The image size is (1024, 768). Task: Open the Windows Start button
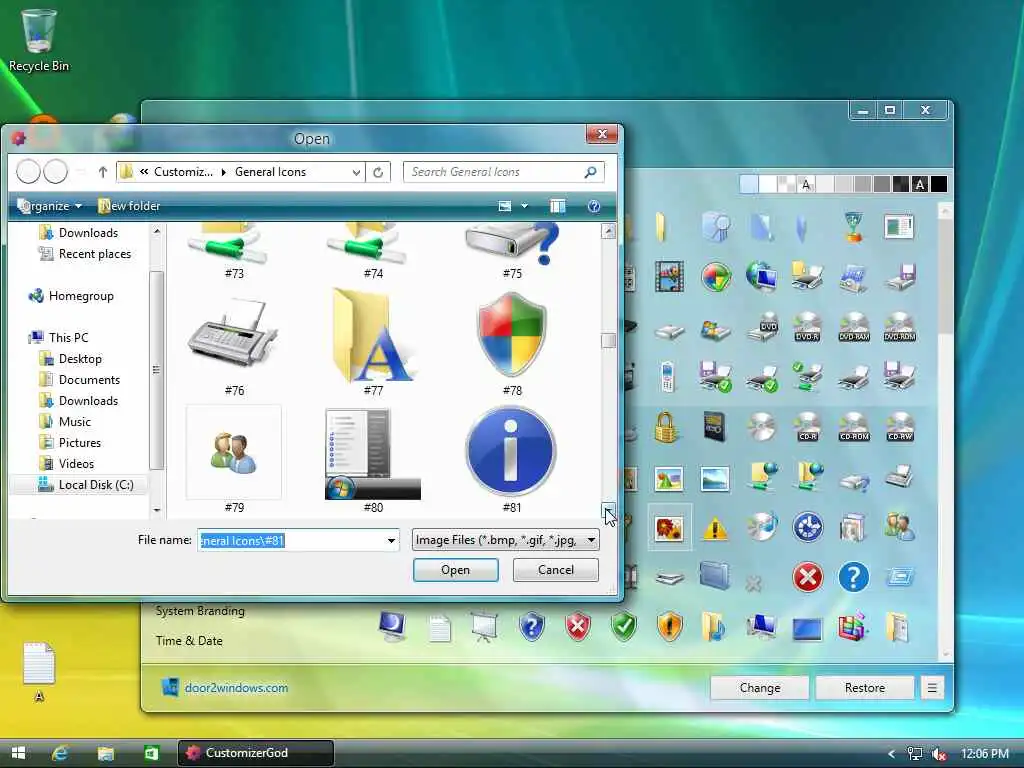[18, 753]
